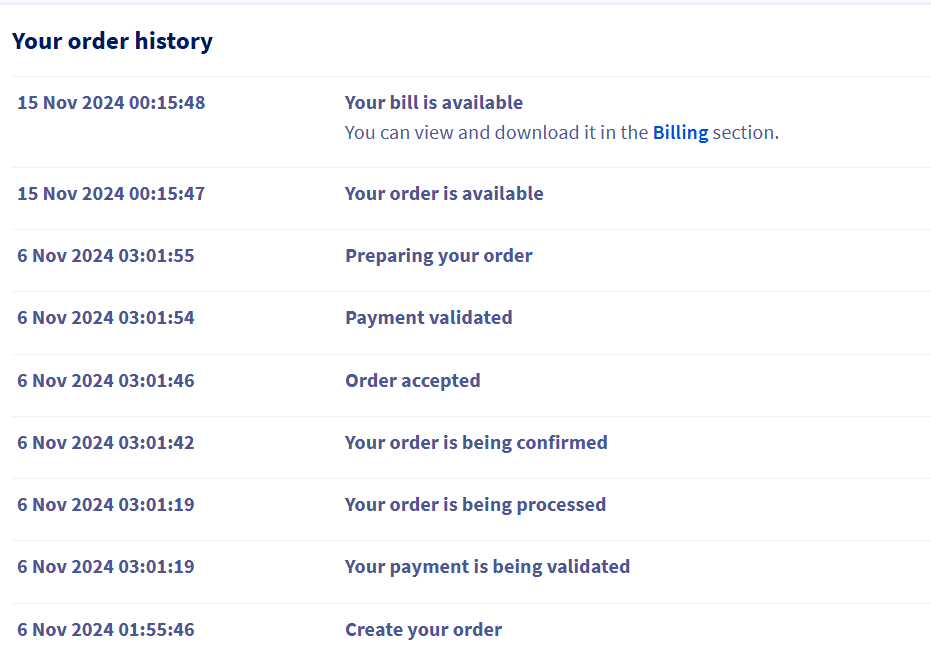Click 'Your order is being confirmed'

tap(476, 442)
